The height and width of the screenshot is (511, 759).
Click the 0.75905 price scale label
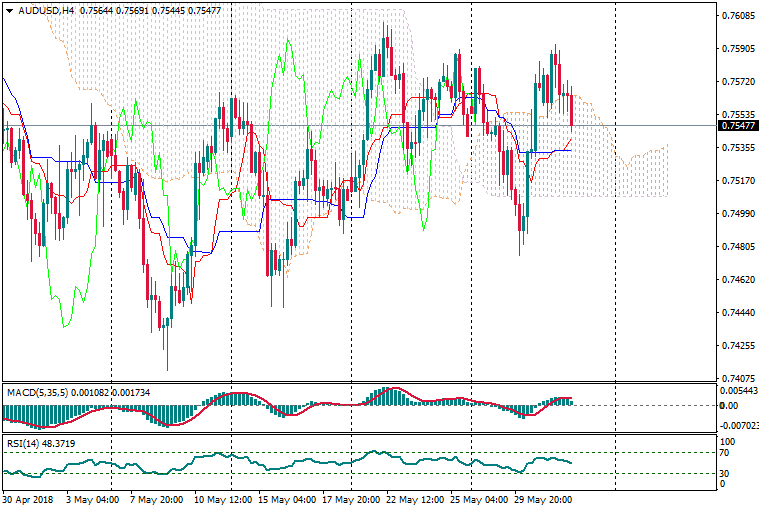coord(737,48)
